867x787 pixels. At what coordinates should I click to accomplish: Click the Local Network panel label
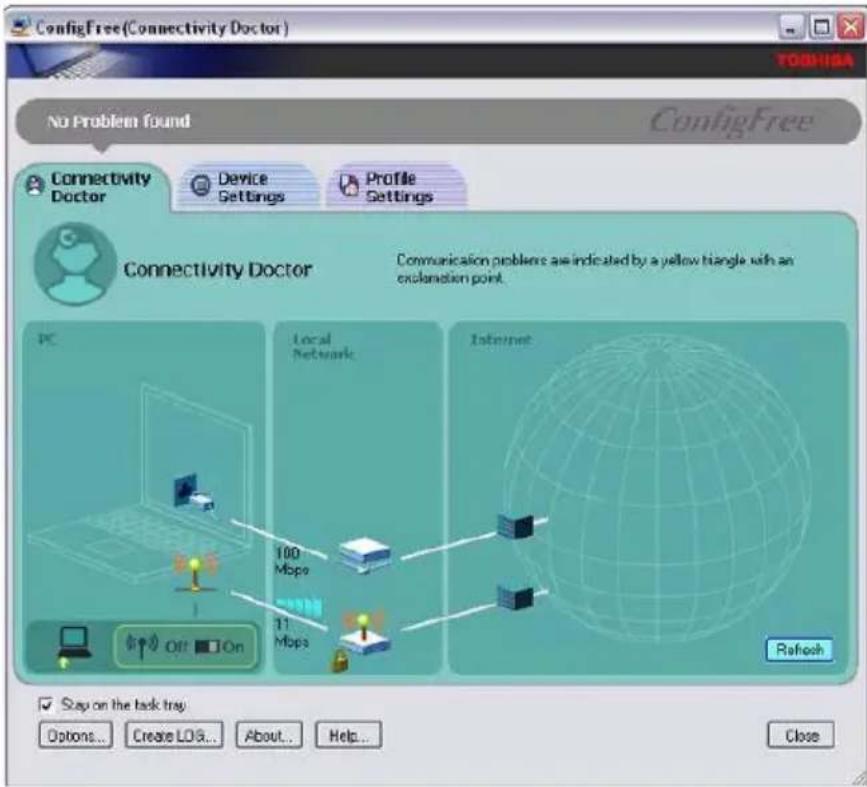[323, 346]
